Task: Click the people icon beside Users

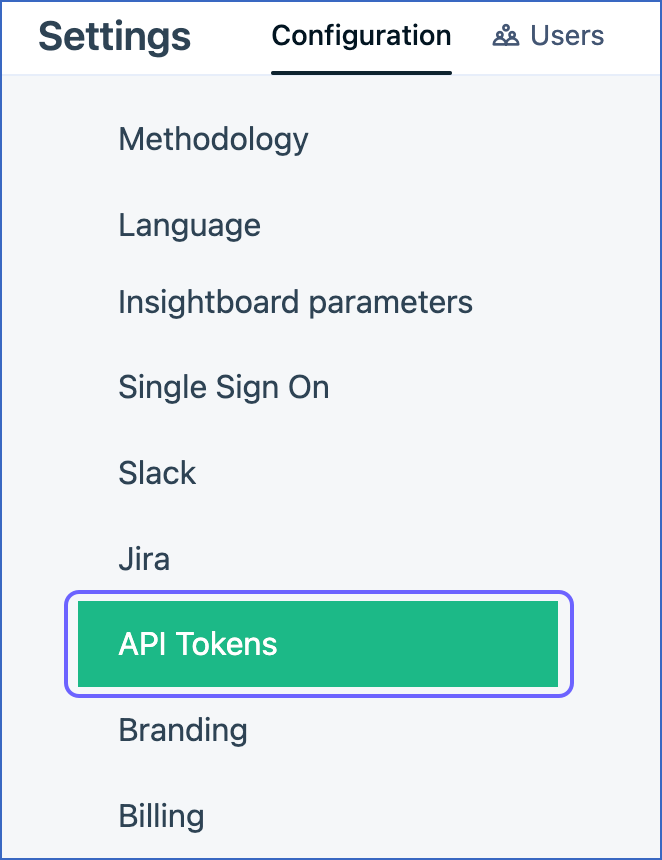Action: tap(505, 37)
